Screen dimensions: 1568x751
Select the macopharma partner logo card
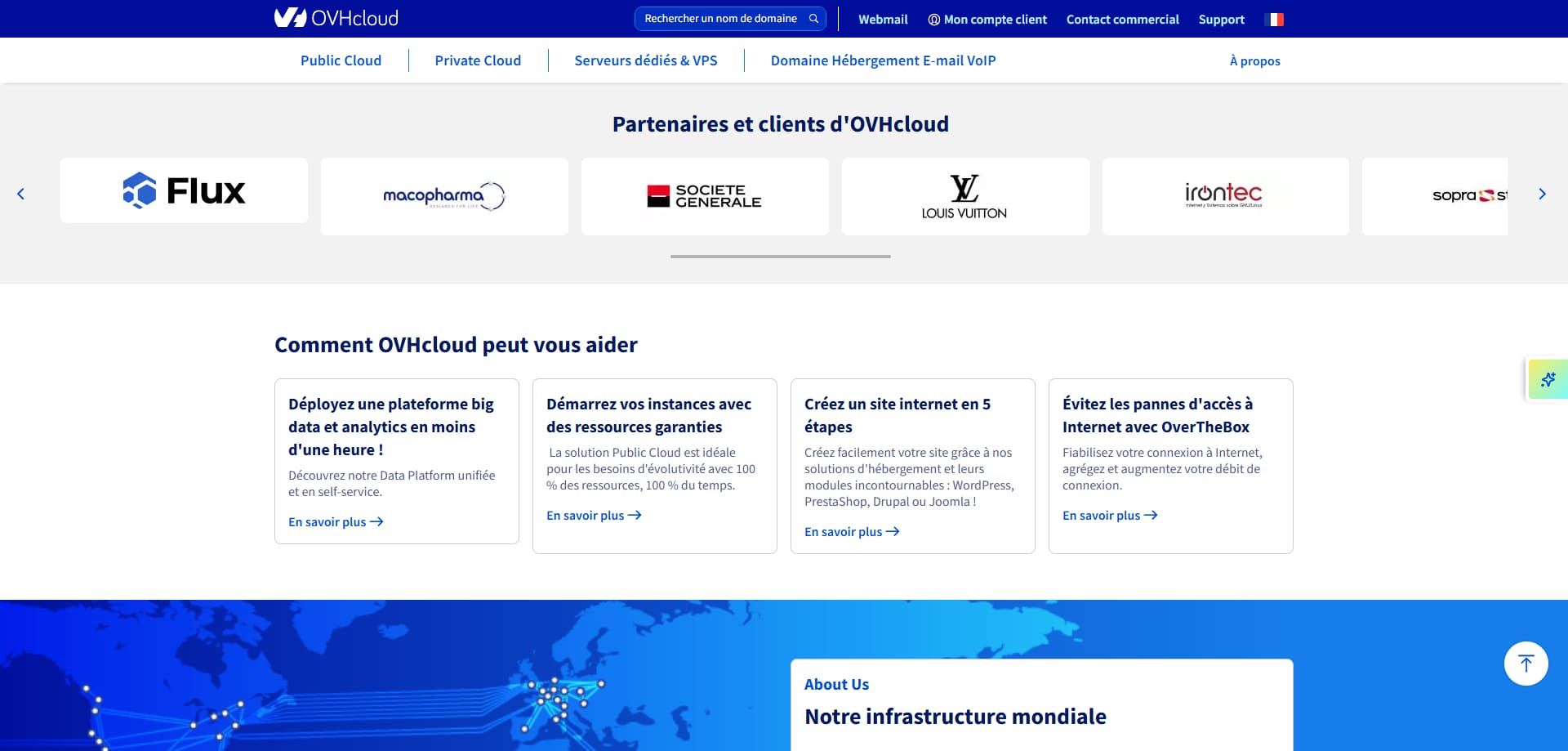pyautogui.click(x=444, y=196)
